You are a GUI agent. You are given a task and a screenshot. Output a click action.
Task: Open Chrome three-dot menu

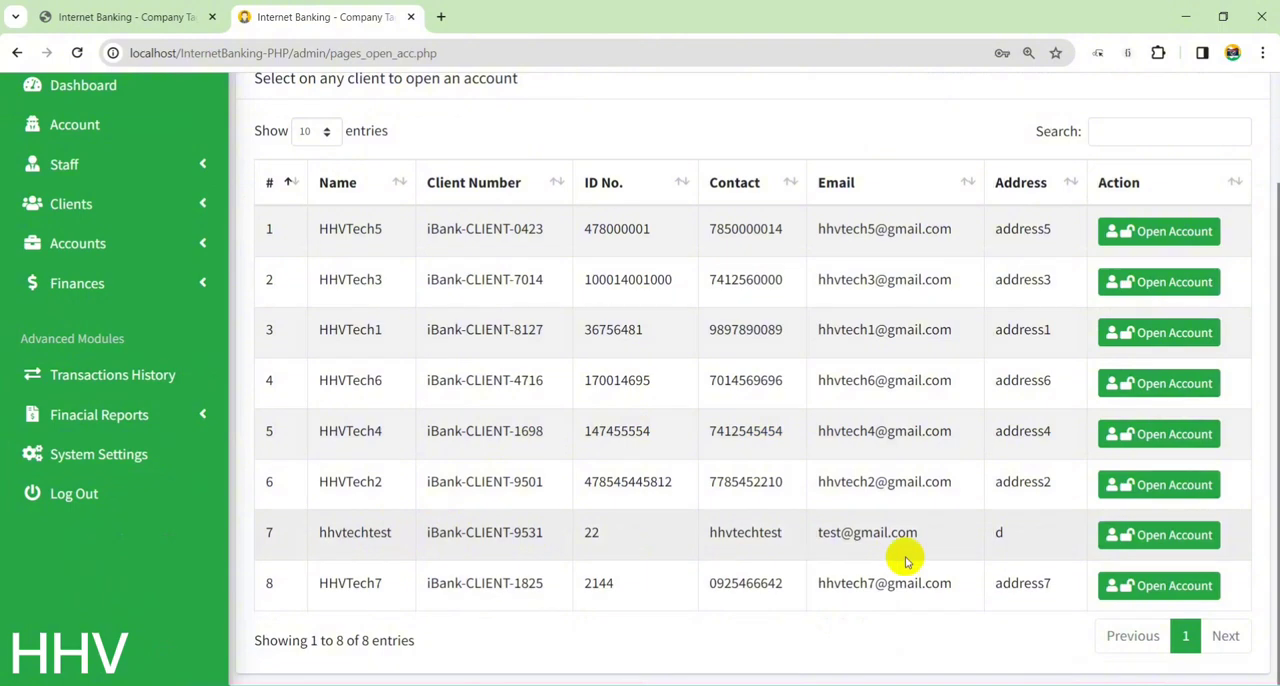pos(1263,53)
